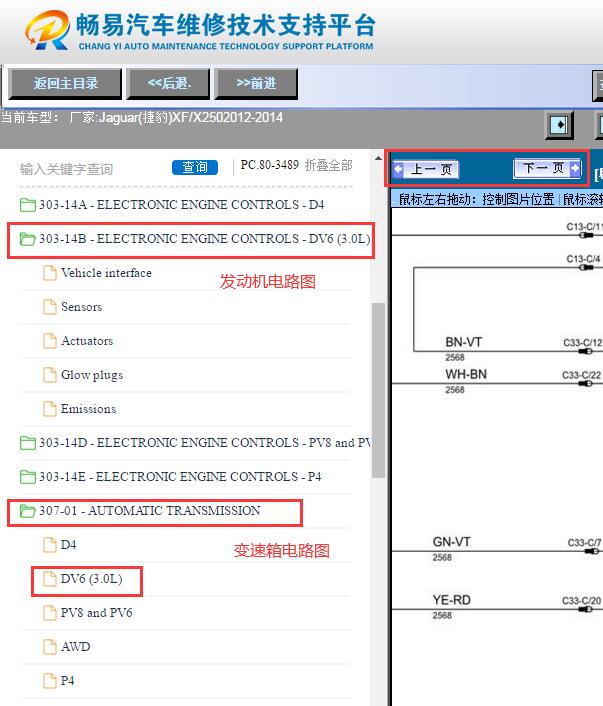Click folder icon beside 303-14A
The width and height of the screenshot is (603, 706).
(28, 205)
